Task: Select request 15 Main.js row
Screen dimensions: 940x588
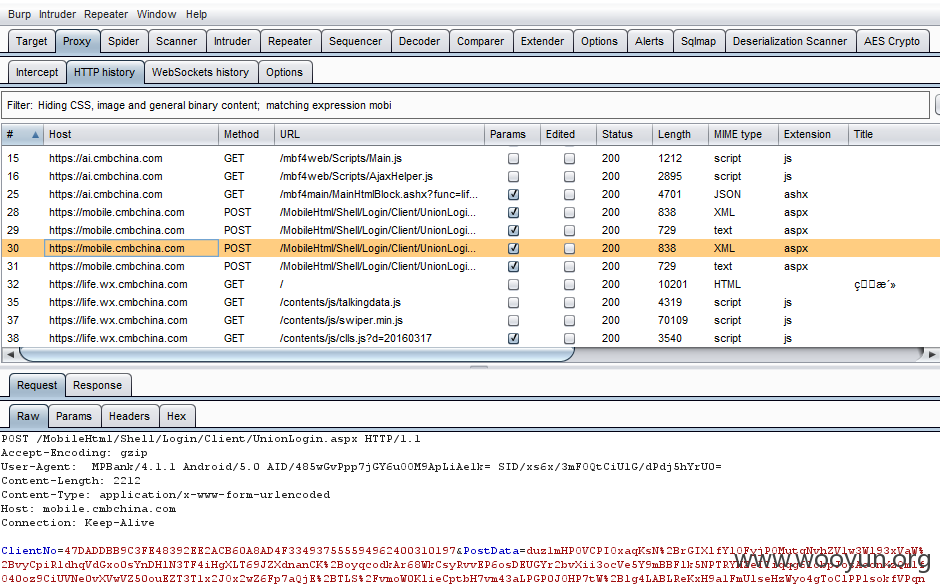Action: click(471, 158)
